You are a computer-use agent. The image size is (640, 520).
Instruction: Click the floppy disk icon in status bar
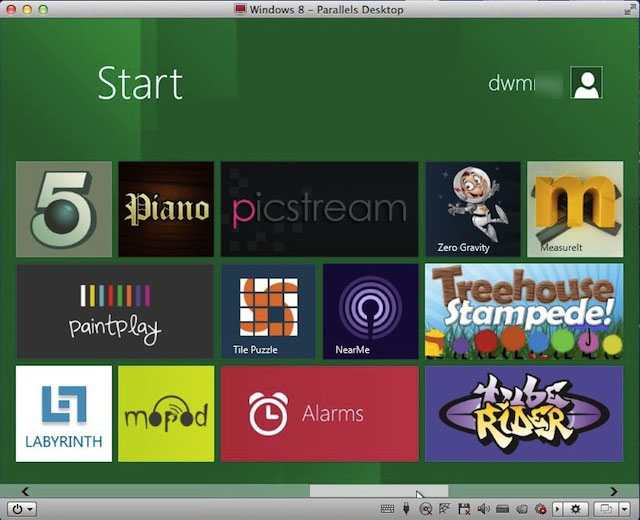[x=464, y=509]
